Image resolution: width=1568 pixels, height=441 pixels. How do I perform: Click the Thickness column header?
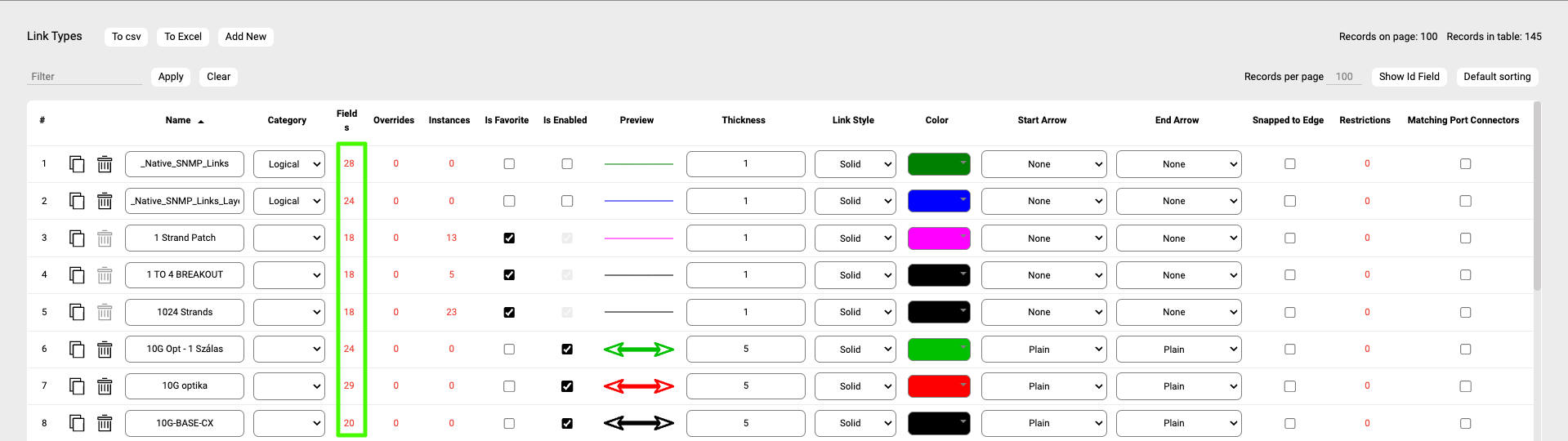744,120
